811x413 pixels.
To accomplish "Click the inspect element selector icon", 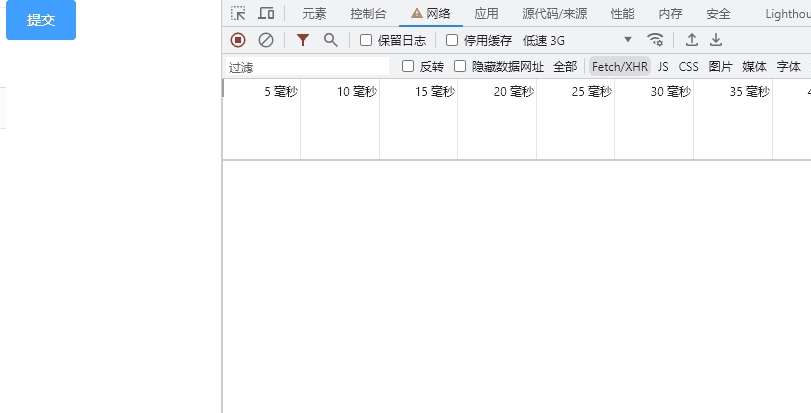I will 238,13.
